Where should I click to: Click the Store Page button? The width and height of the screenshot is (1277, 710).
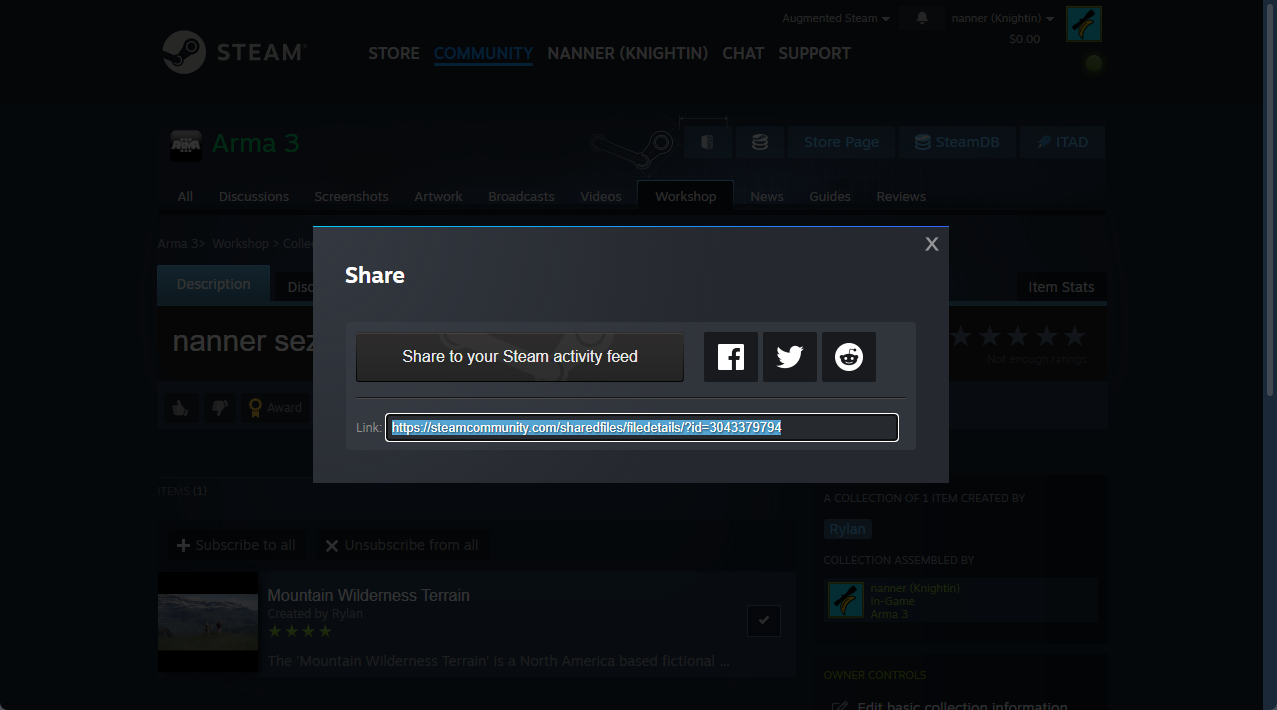(841, 142)
